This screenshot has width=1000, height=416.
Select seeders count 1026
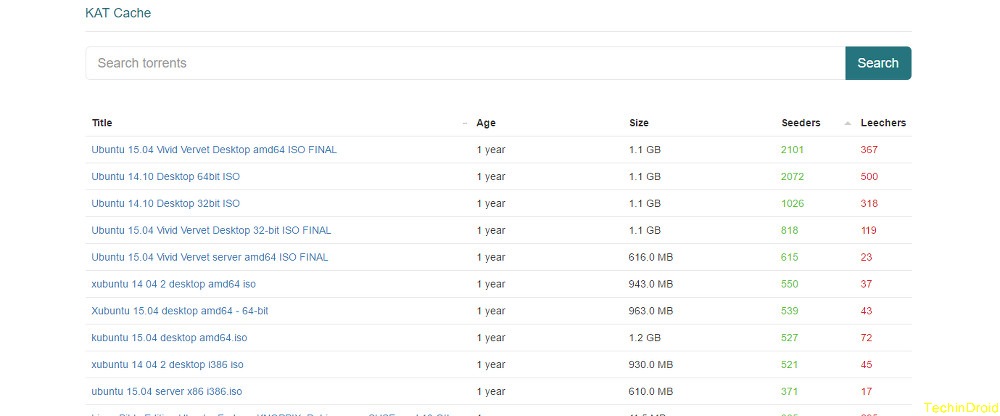[792, 204]
